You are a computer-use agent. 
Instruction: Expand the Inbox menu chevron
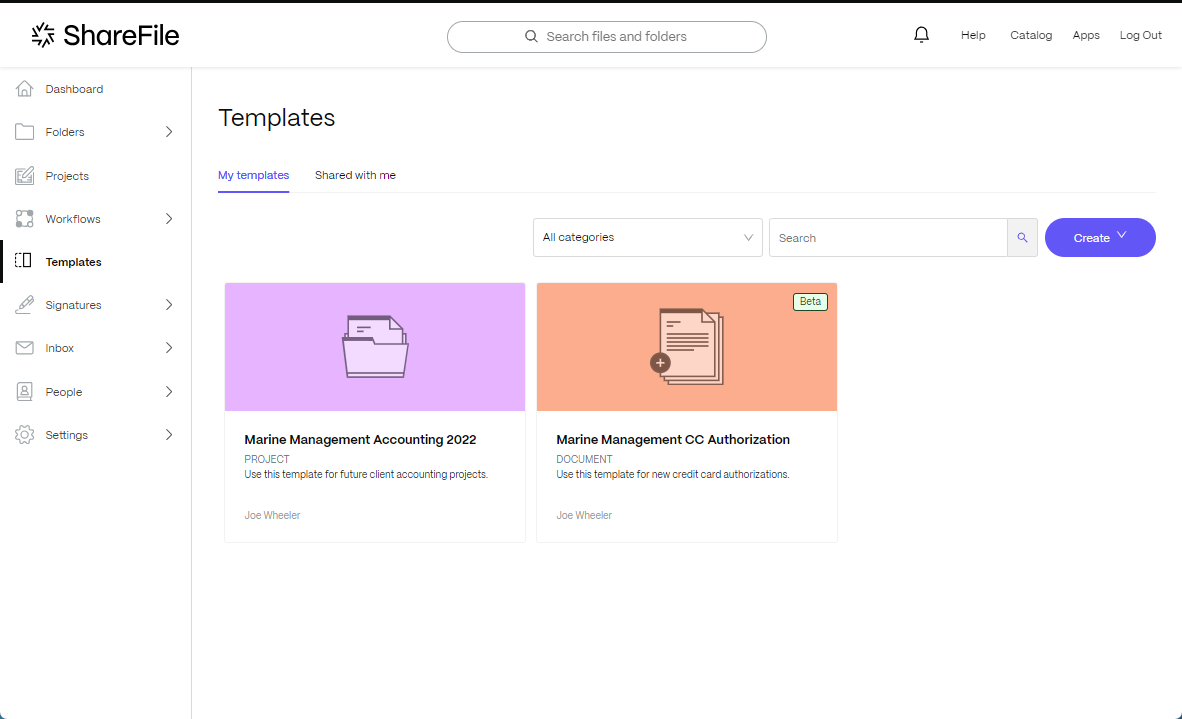(169, 347)
